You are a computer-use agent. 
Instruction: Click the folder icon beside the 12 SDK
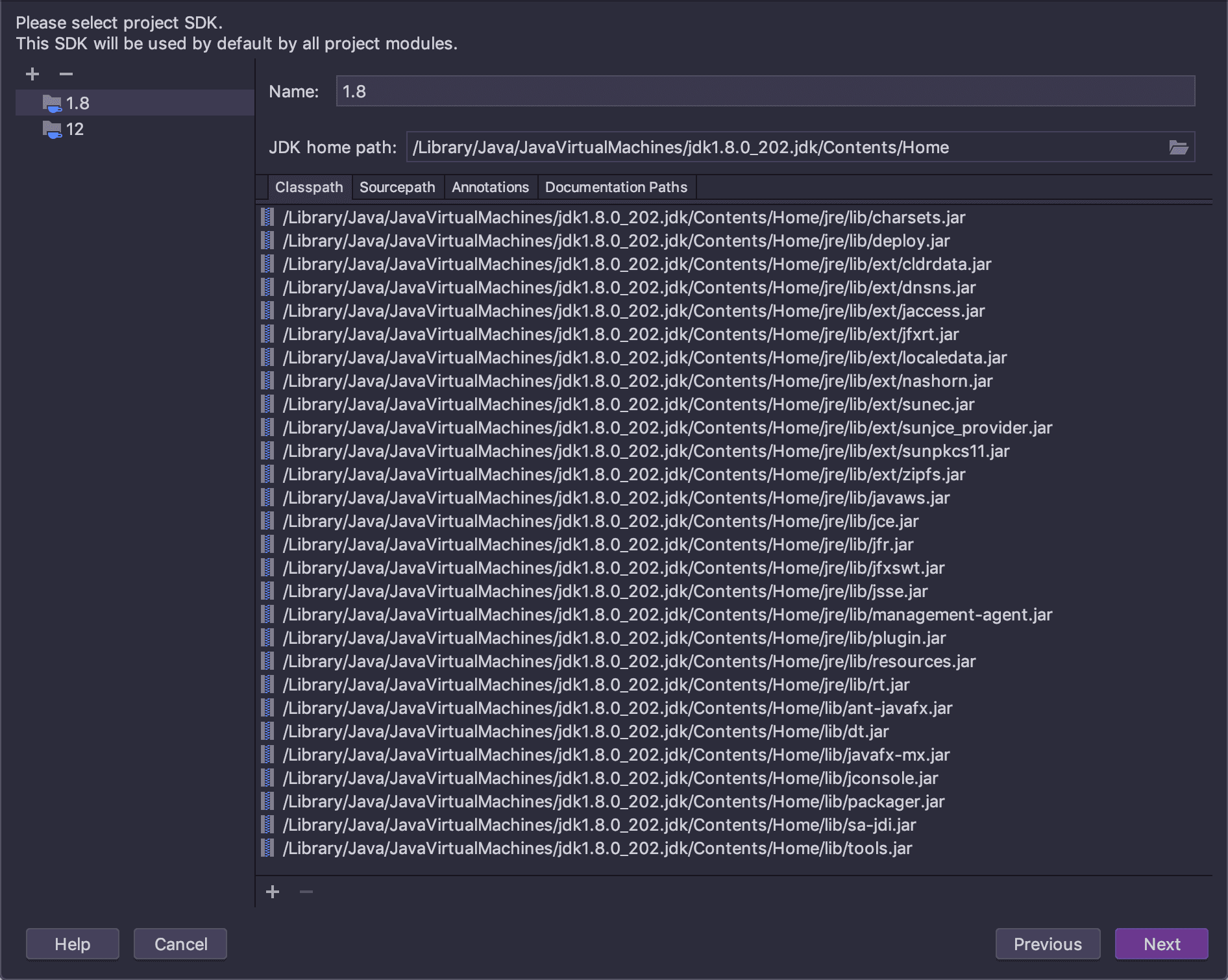click(x=53, y=130)
